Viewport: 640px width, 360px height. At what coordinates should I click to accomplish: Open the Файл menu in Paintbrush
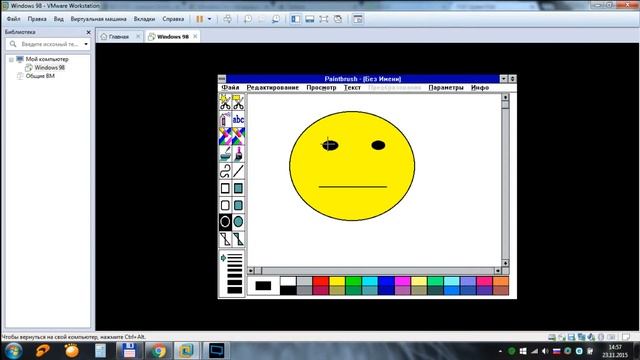click(x=230, y=87)
